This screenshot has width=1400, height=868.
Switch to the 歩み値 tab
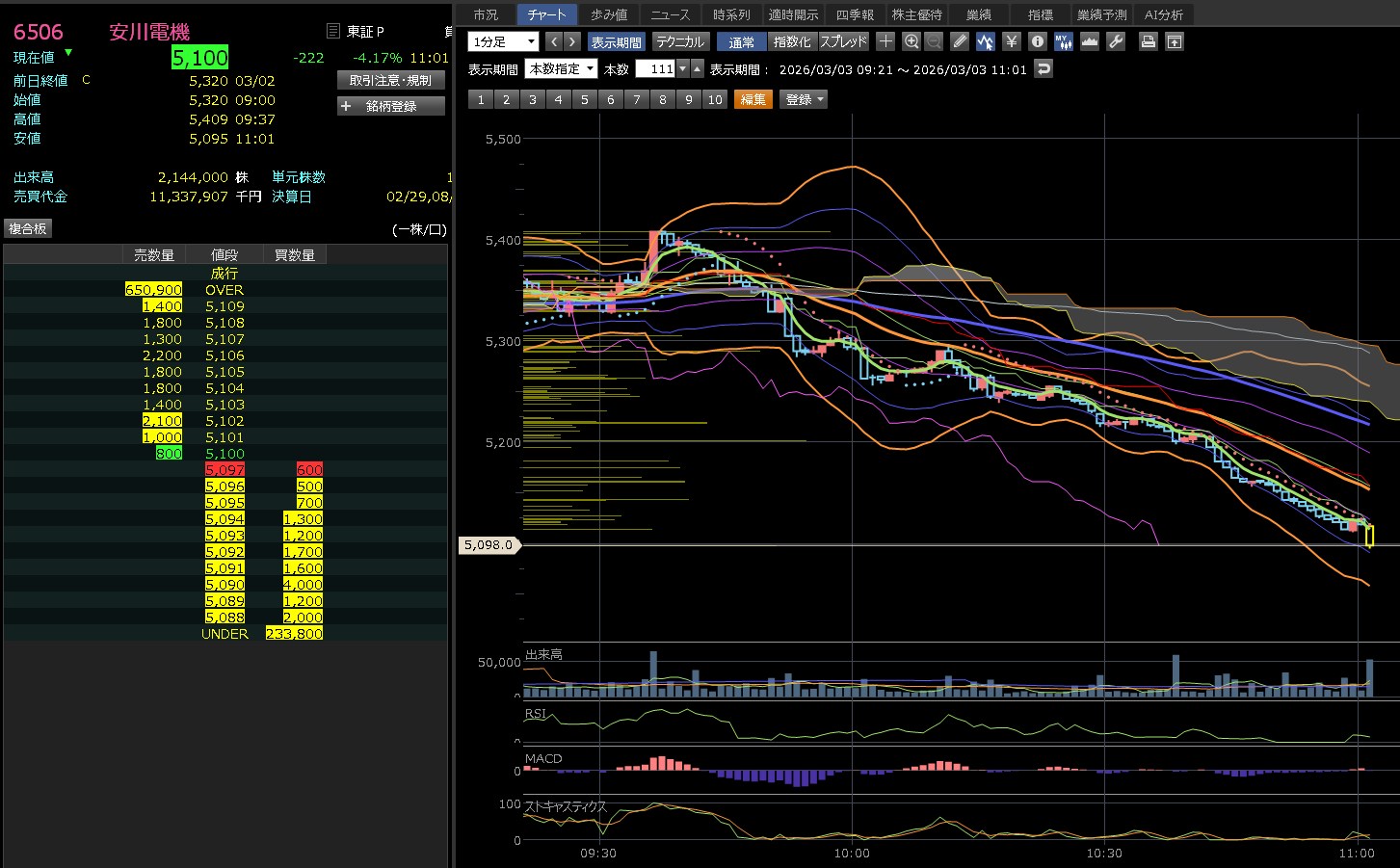(609, 14)
